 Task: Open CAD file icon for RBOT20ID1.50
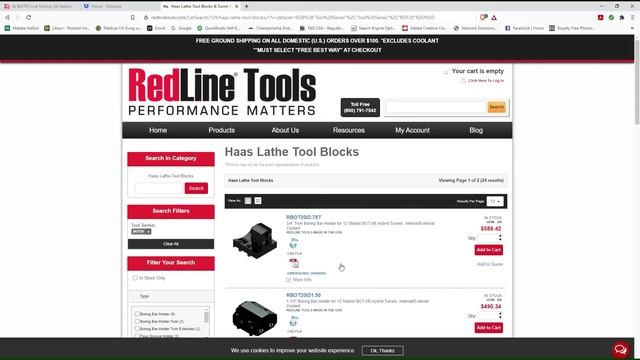tap(293, 322)
